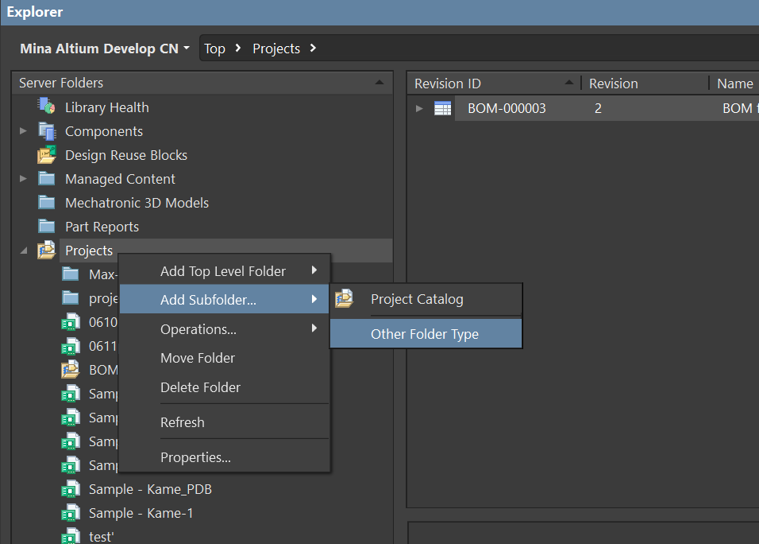Click the Projects folder icon in tree
The height and width of the screenshot is (544, 759).
click(x=46, y=250)
